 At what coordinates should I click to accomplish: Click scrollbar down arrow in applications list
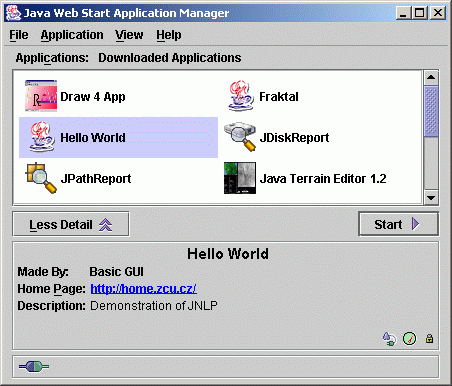[431, 198]
